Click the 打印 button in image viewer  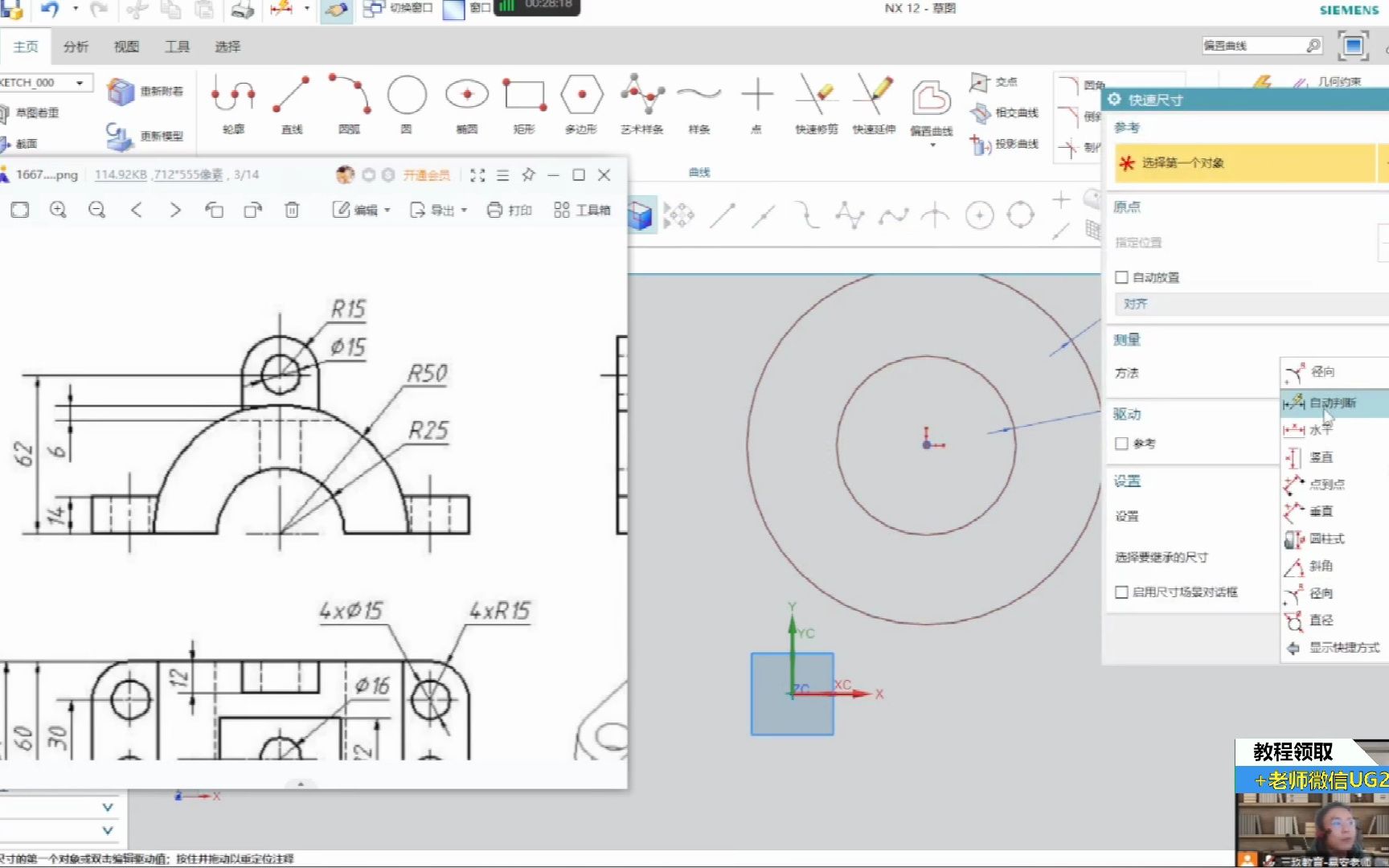510,211
